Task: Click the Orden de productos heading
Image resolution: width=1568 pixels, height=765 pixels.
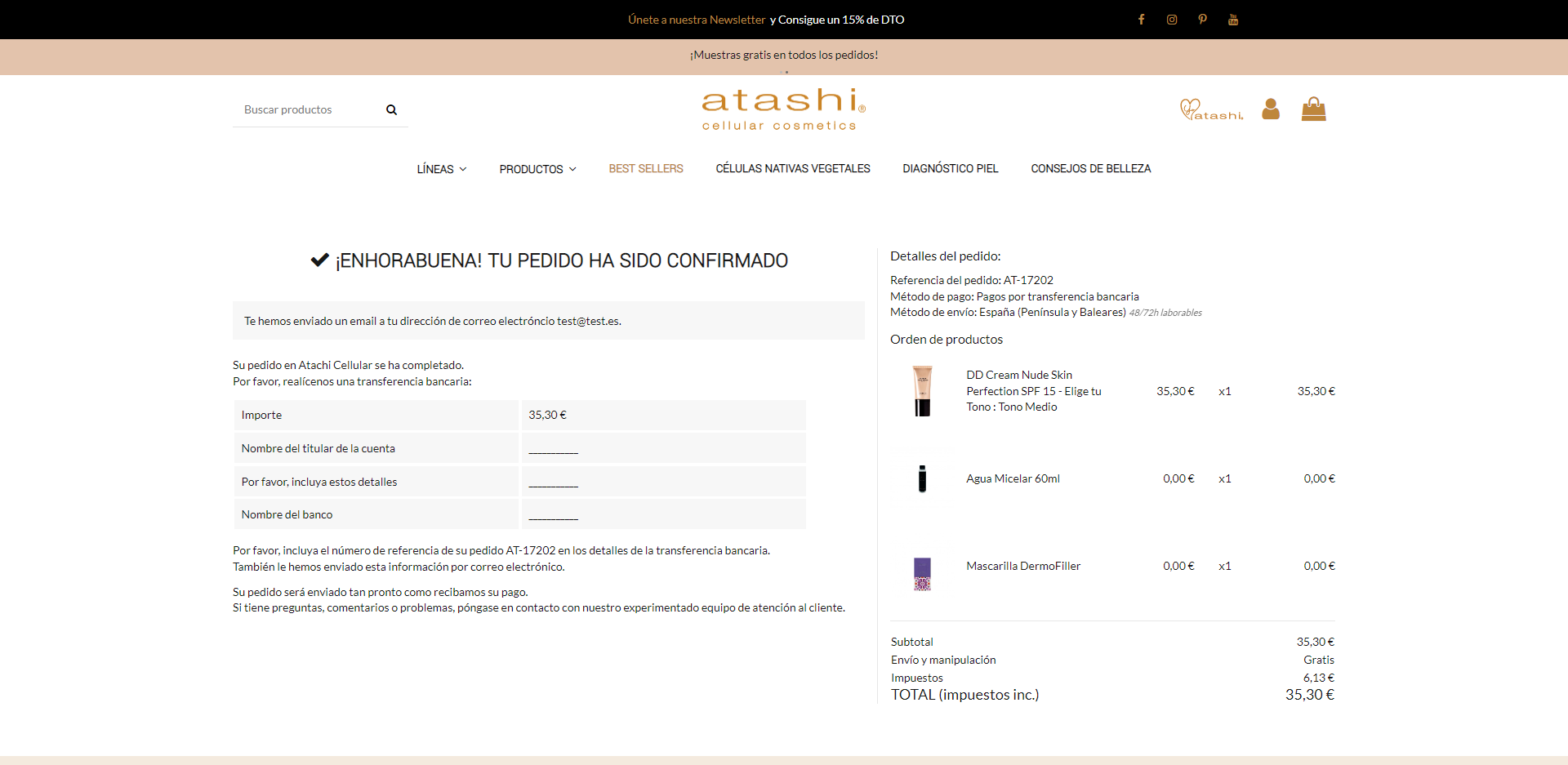Action: pyautogui.click(x=947, y=340)
